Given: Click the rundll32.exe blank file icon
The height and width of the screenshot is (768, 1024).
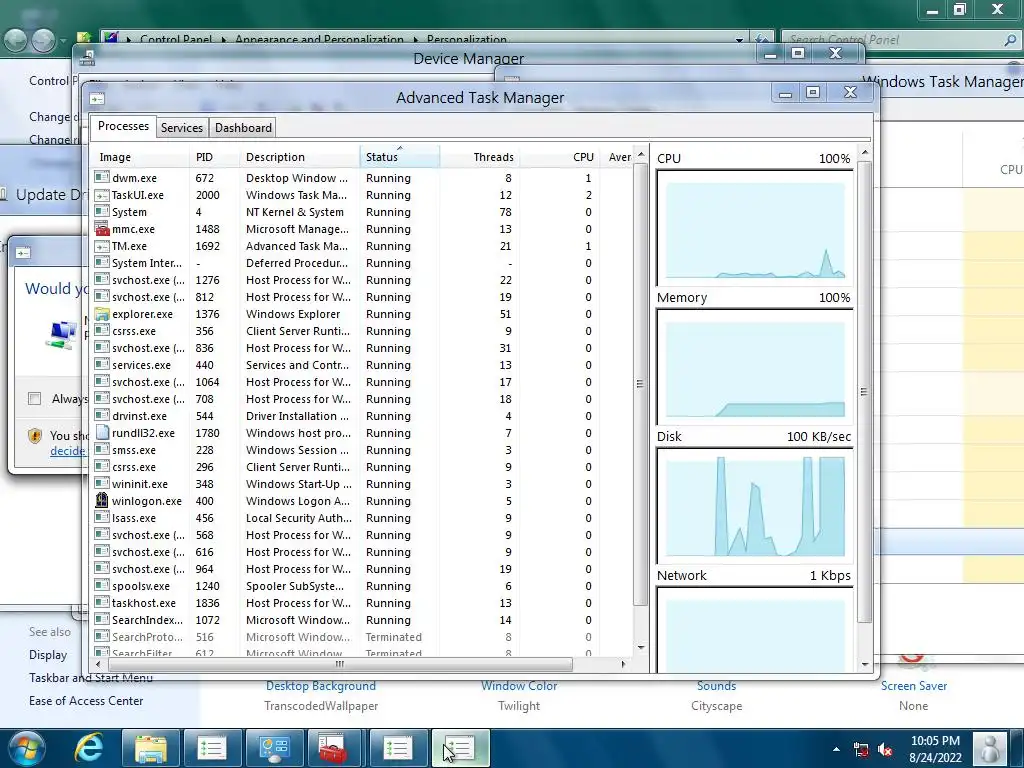Looking at the screenshot, I should 102,432.
